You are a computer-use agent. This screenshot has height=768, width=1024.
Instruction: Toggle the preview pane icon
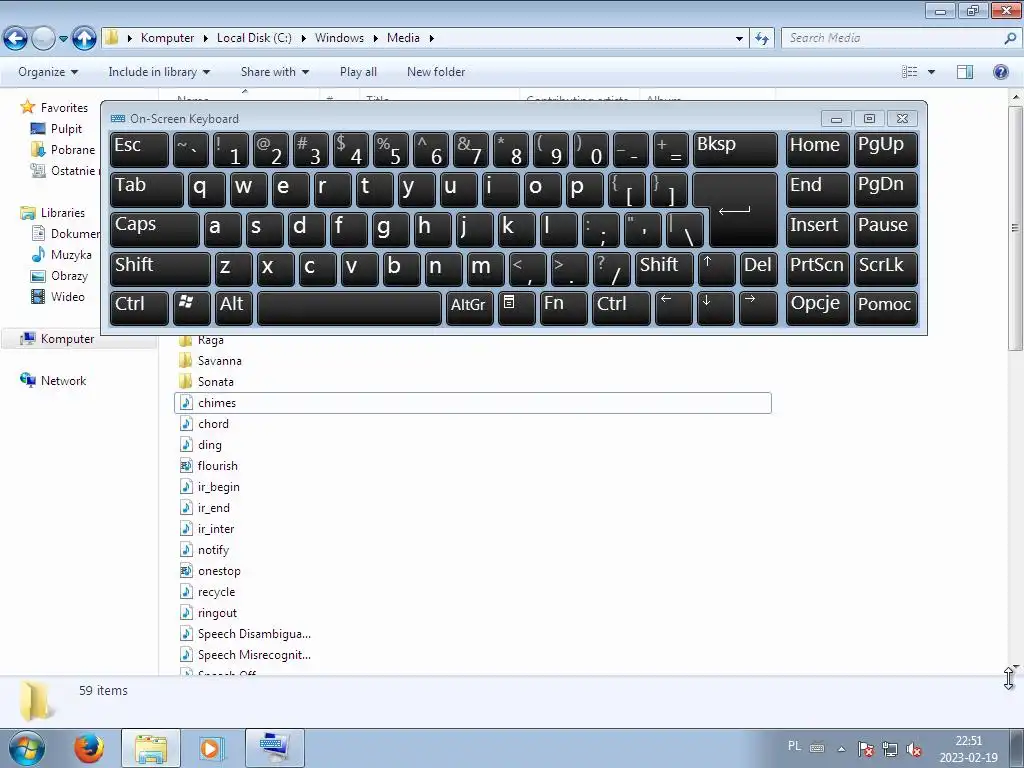click(x=965, y=72)
